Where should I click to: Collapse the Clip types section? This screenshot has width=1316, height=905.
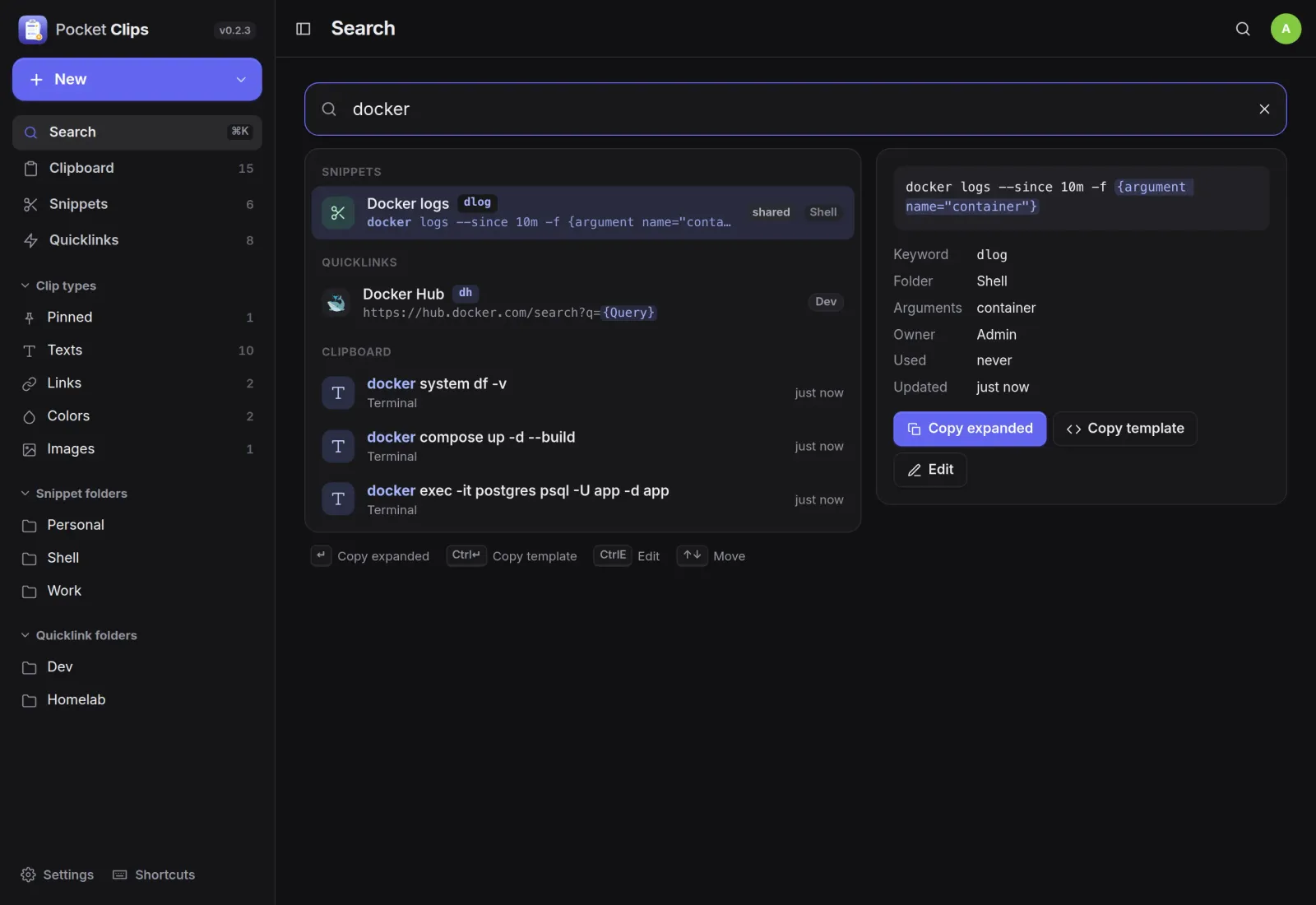click(x=58, y=285)
